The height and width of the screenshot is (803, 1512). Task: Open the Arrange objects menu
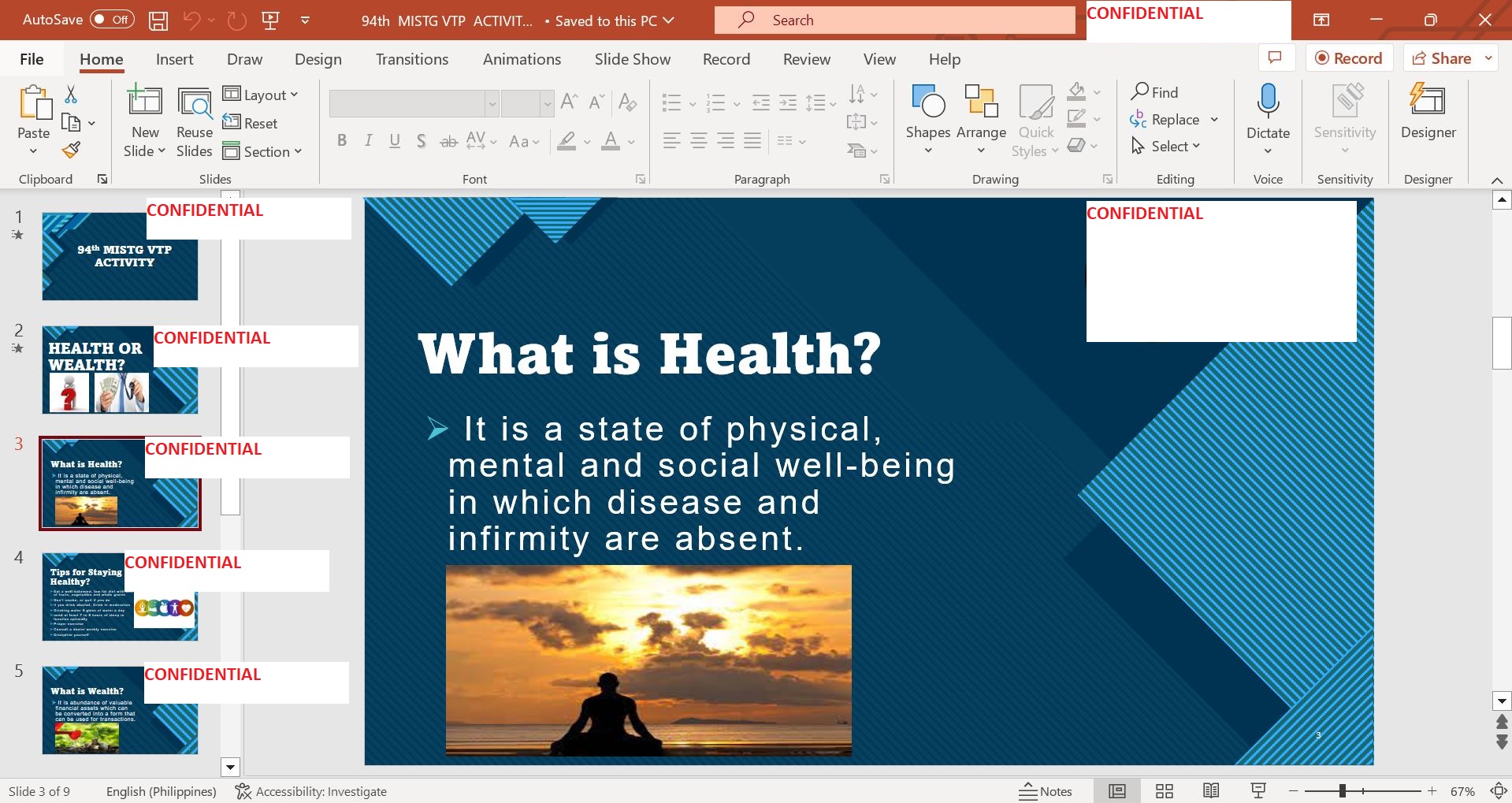(981, 120)
